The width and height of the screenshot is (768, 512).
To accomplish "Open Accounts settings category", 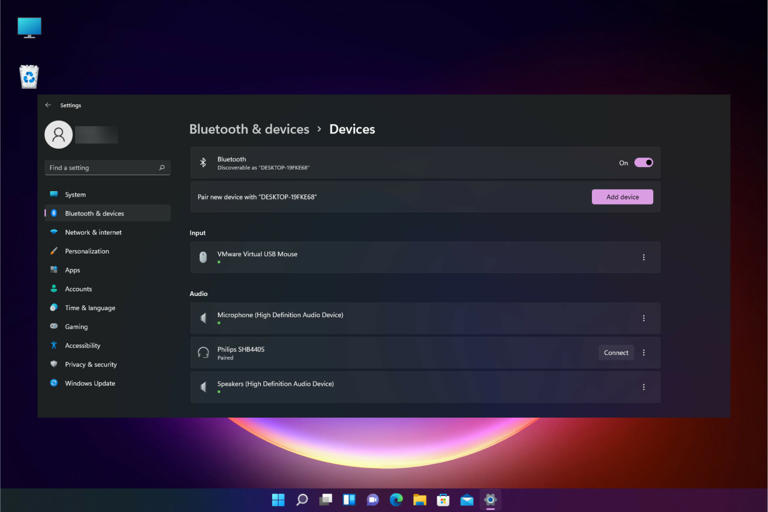I will coord(107,289).
